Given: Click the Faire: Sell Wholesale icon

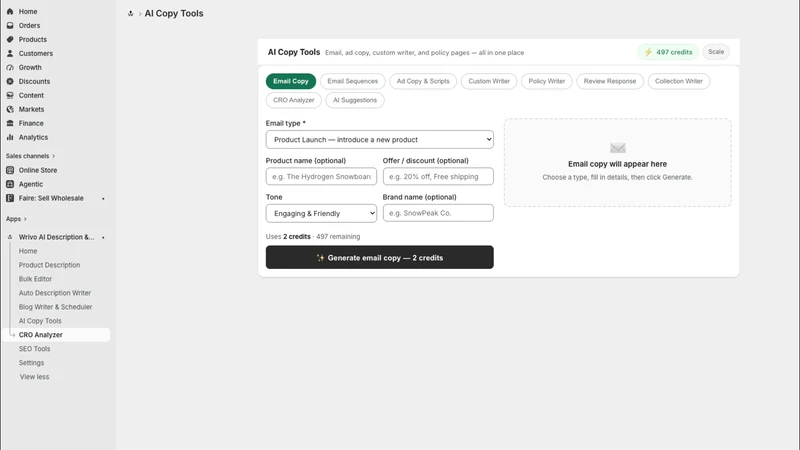Looking at the screenshot, I should point(10,198).
